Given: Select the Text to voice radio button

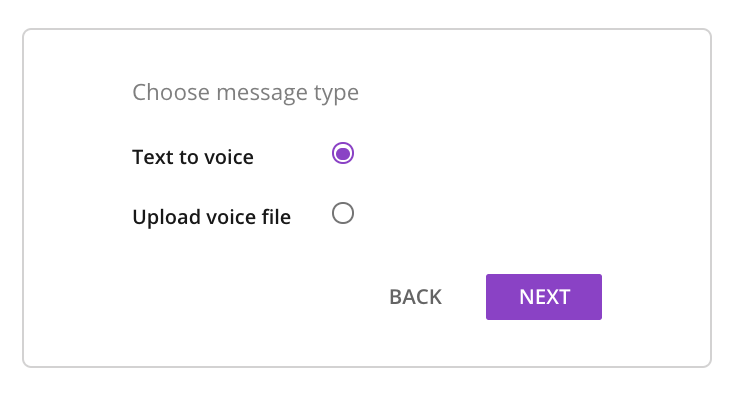Looking at the screenshot, I should point(343,153).
